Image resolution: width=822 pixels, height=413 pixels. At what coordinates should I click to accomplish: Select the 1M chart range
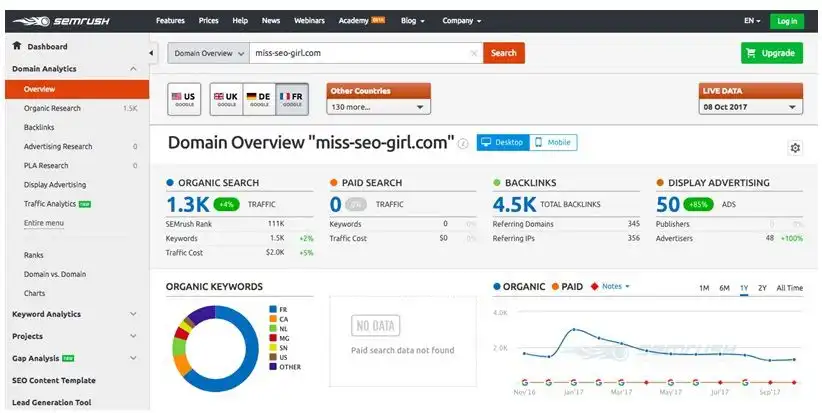click(x=704, y=288)
